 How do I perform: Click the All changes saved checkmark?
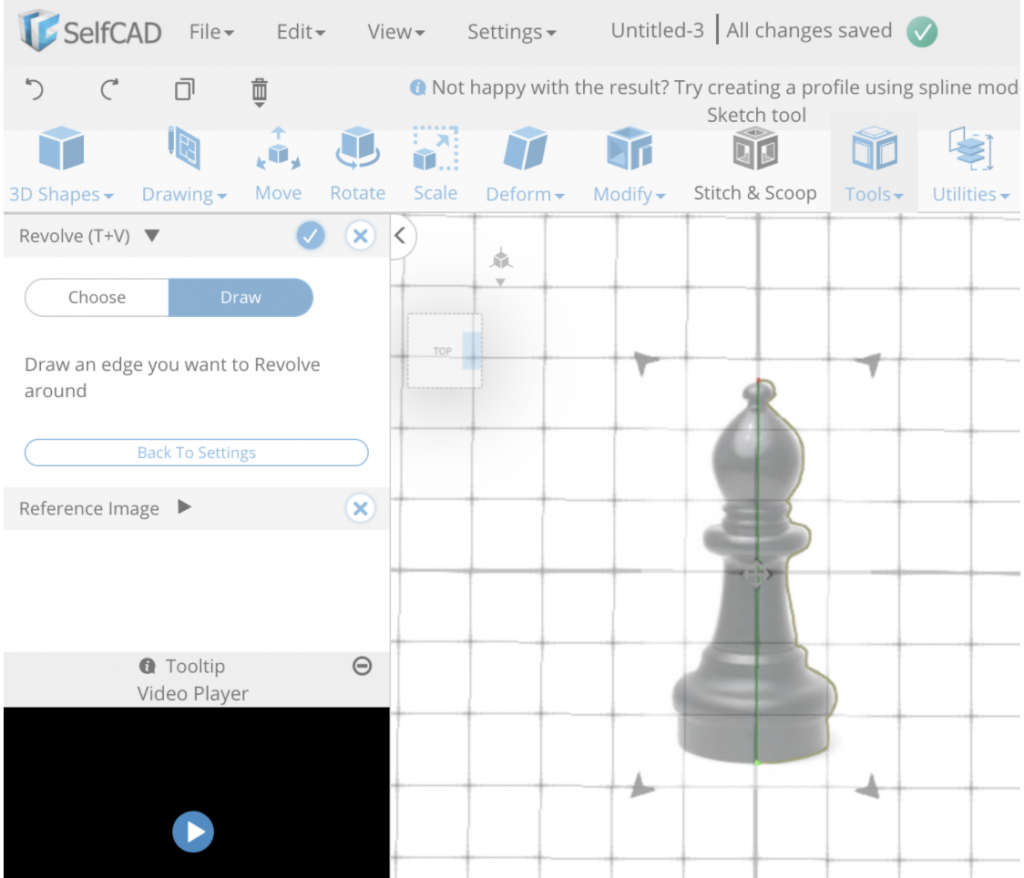(921, 31)
